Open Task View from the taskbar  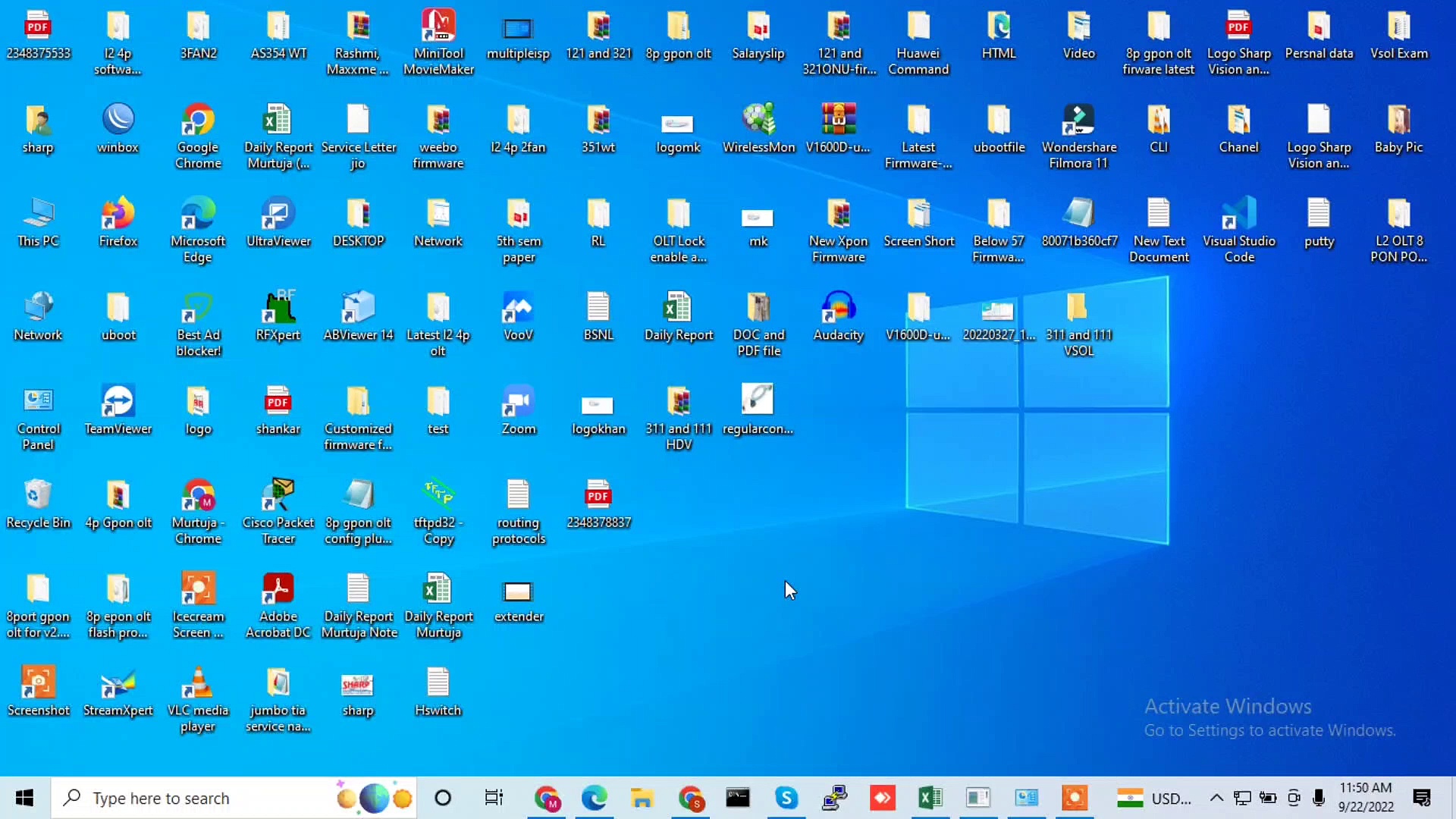[x=494, y=798]
